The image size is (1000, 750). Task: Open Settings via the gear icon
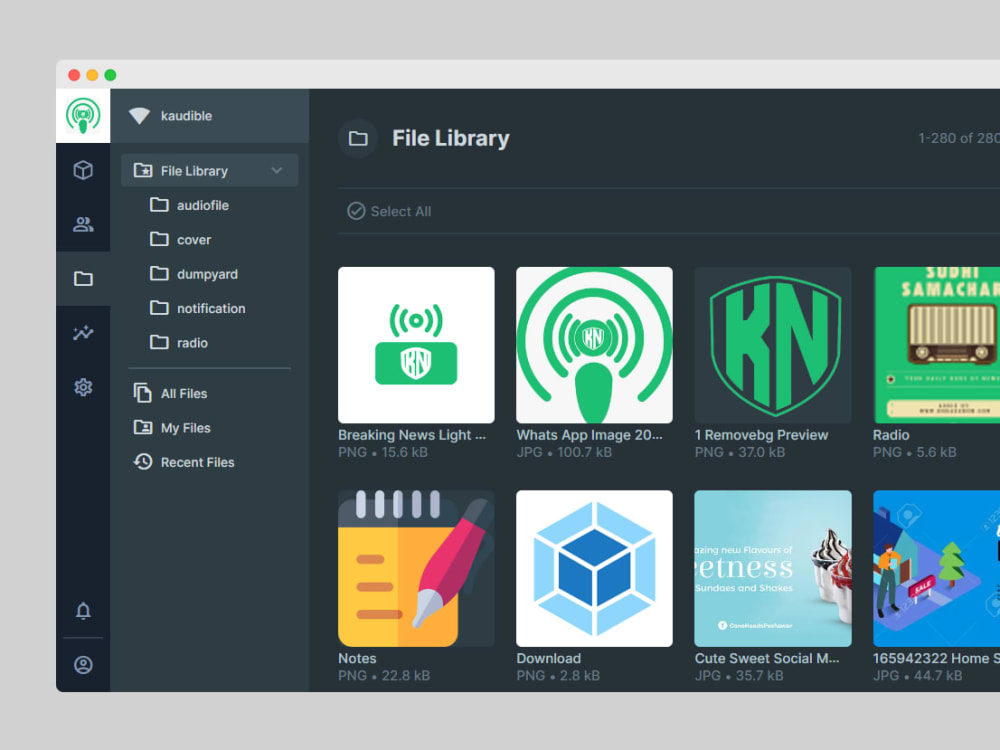83,388
